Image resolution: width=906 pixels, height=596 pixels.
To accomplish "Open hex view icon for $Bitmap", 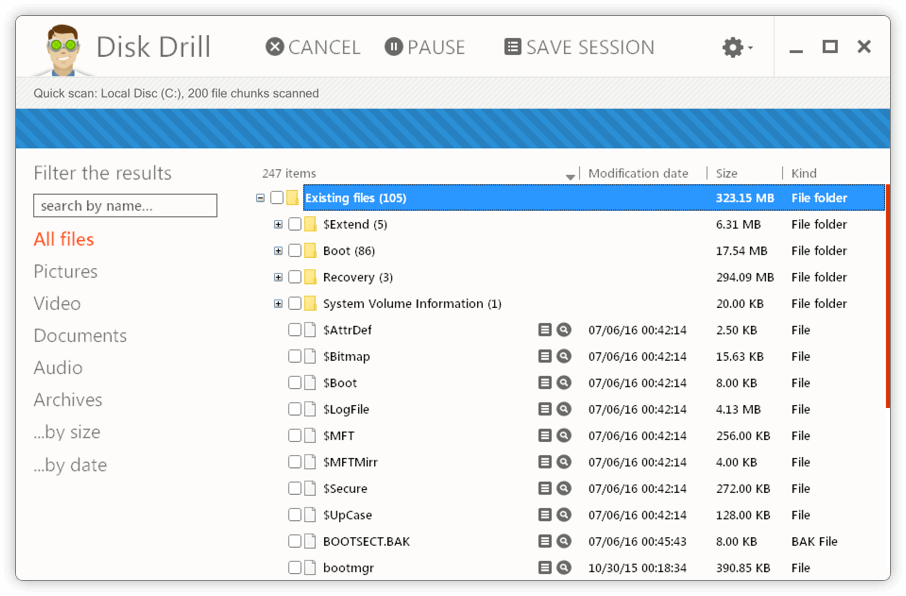I will pos(545,356).
